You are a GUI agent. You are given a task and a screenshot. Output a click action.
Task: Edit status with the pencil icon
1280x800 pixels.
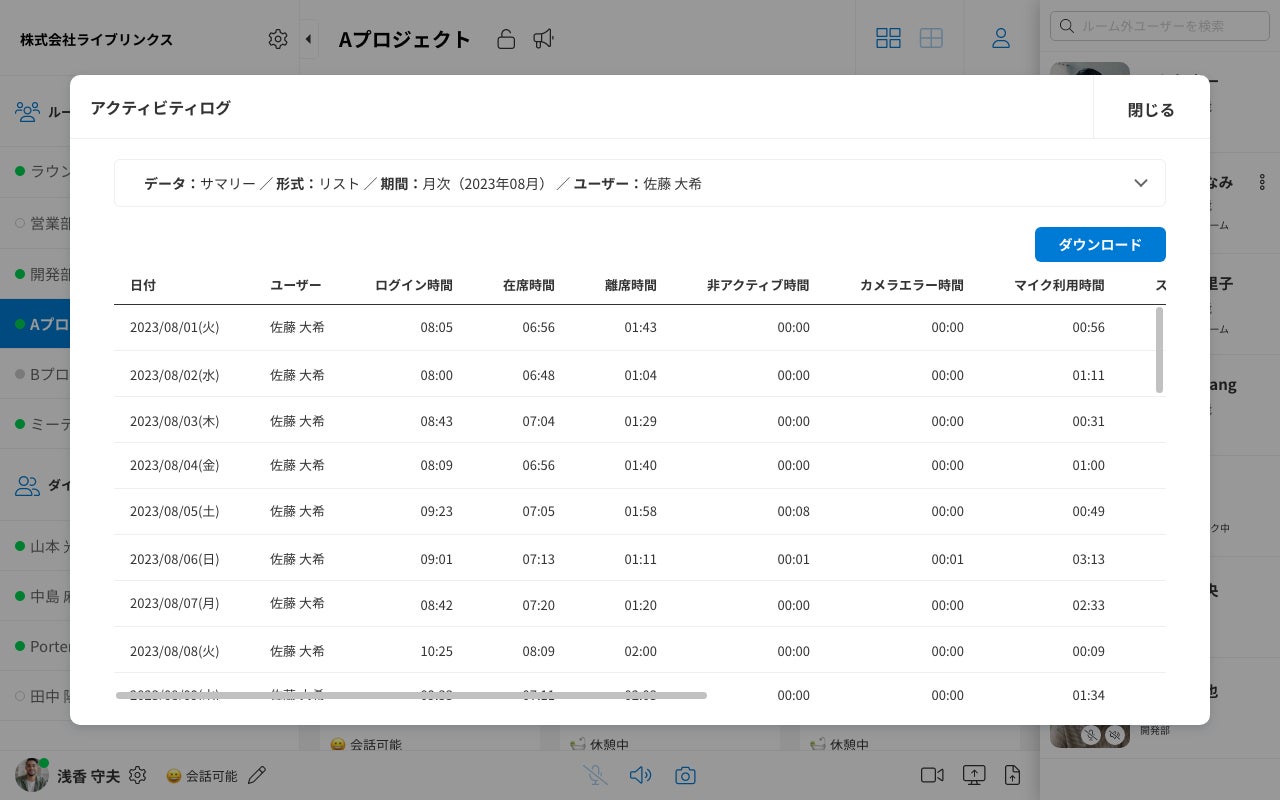(x=257, y=775)
